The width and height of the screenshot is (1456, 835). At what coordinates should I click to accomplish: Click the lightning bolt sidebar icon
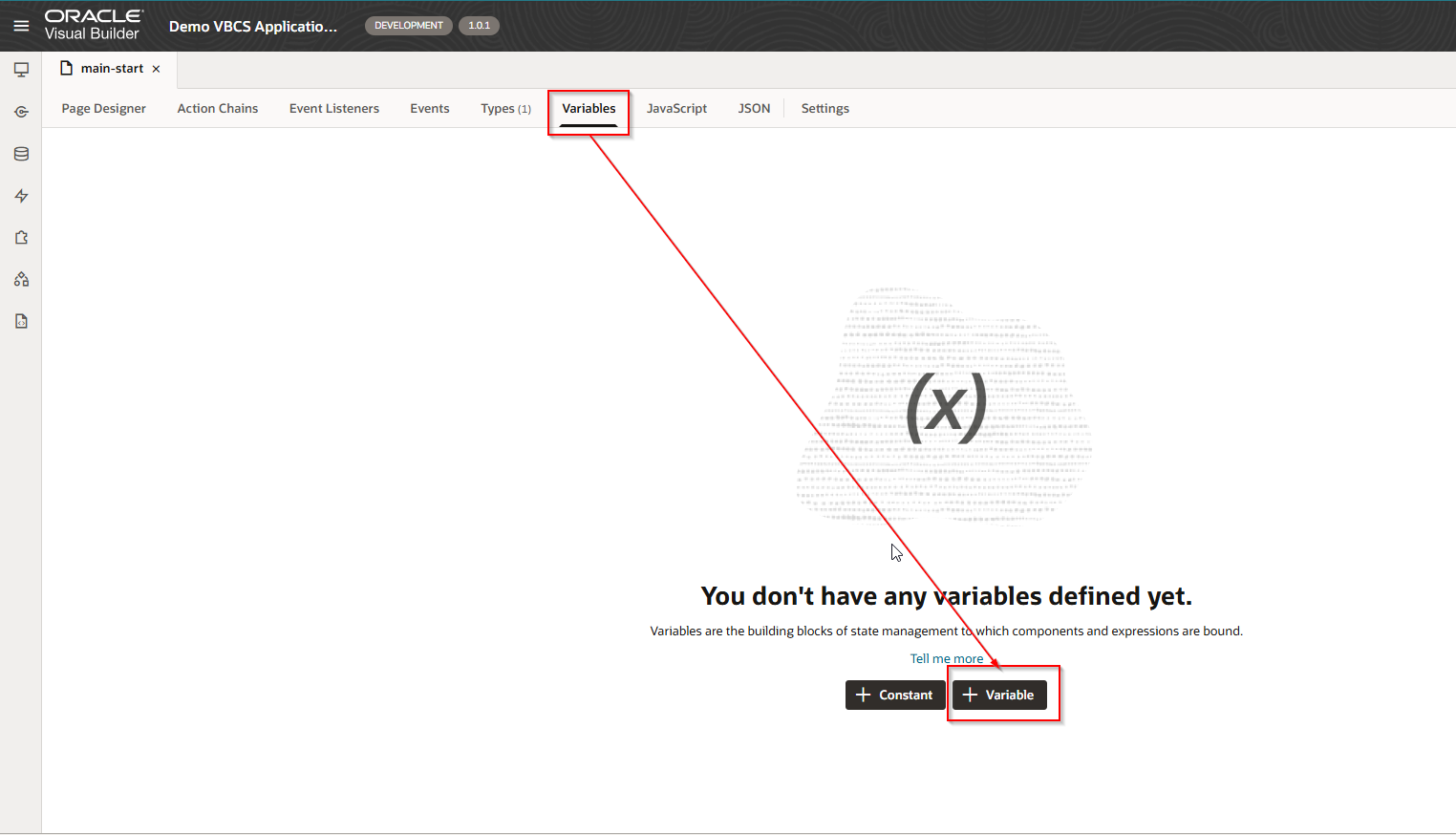(x=21, y=196)
